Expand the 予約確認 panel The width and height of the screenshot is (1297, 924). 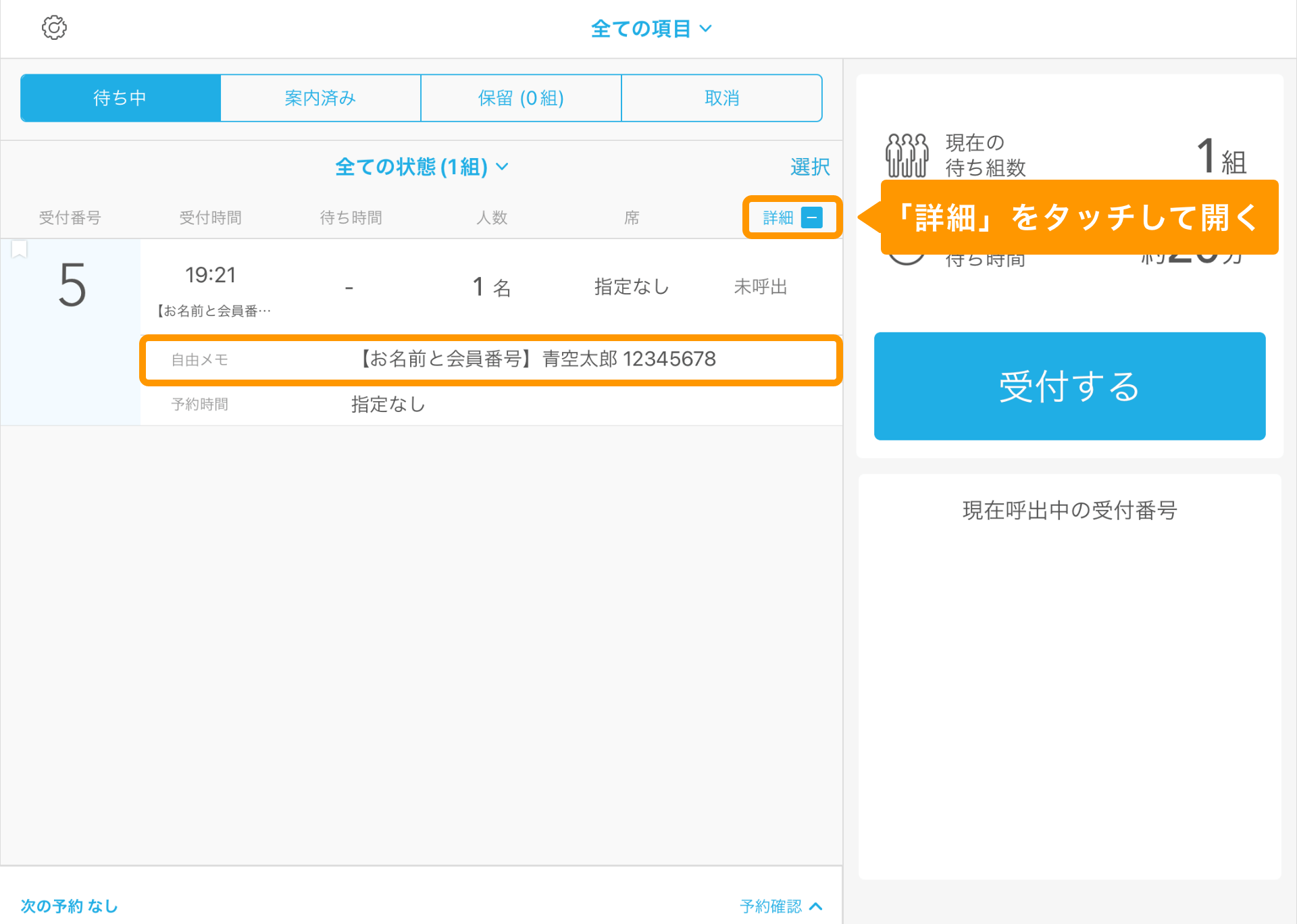tap(781, 906)
